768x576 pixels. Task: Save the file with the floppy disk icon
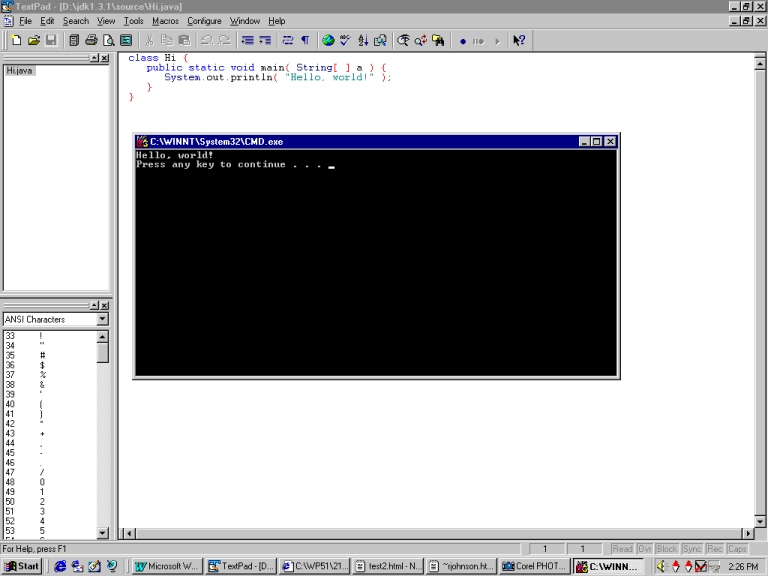[50, 41]
